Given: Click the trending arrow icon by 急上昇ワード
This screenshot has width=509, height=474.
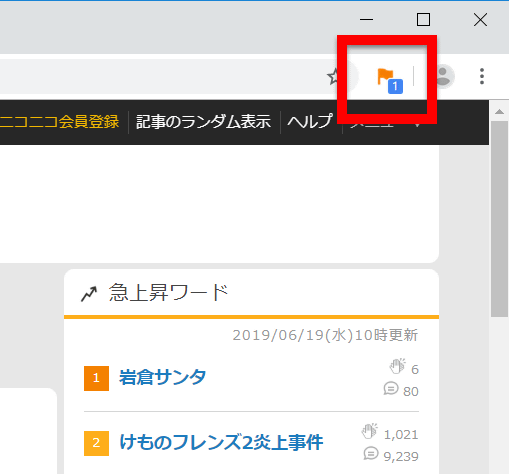Looking at the screenshot, I should [89, 294].
